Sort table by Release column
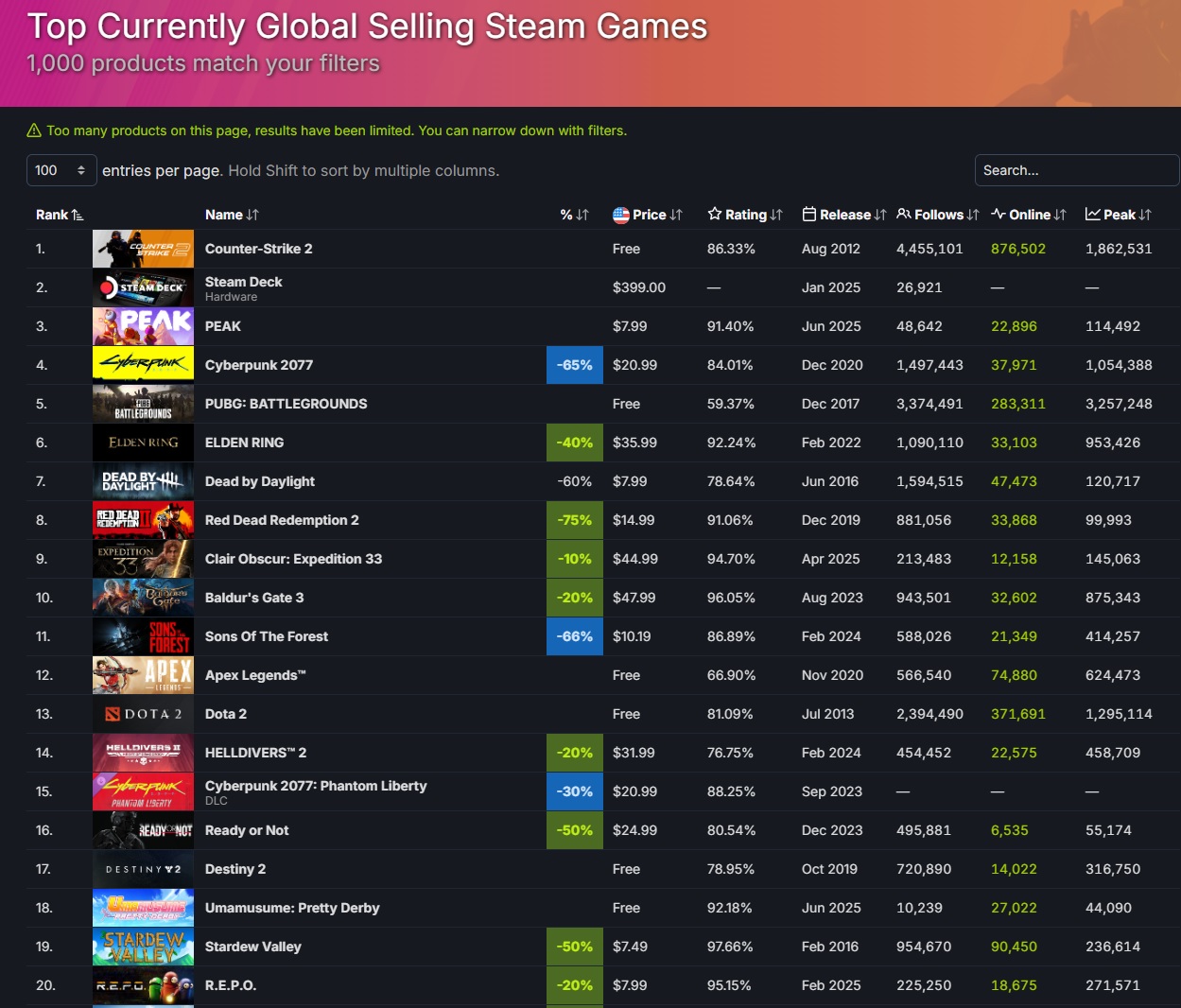1181x1008 pixels. pyautogui.click(x=844, y=215)
